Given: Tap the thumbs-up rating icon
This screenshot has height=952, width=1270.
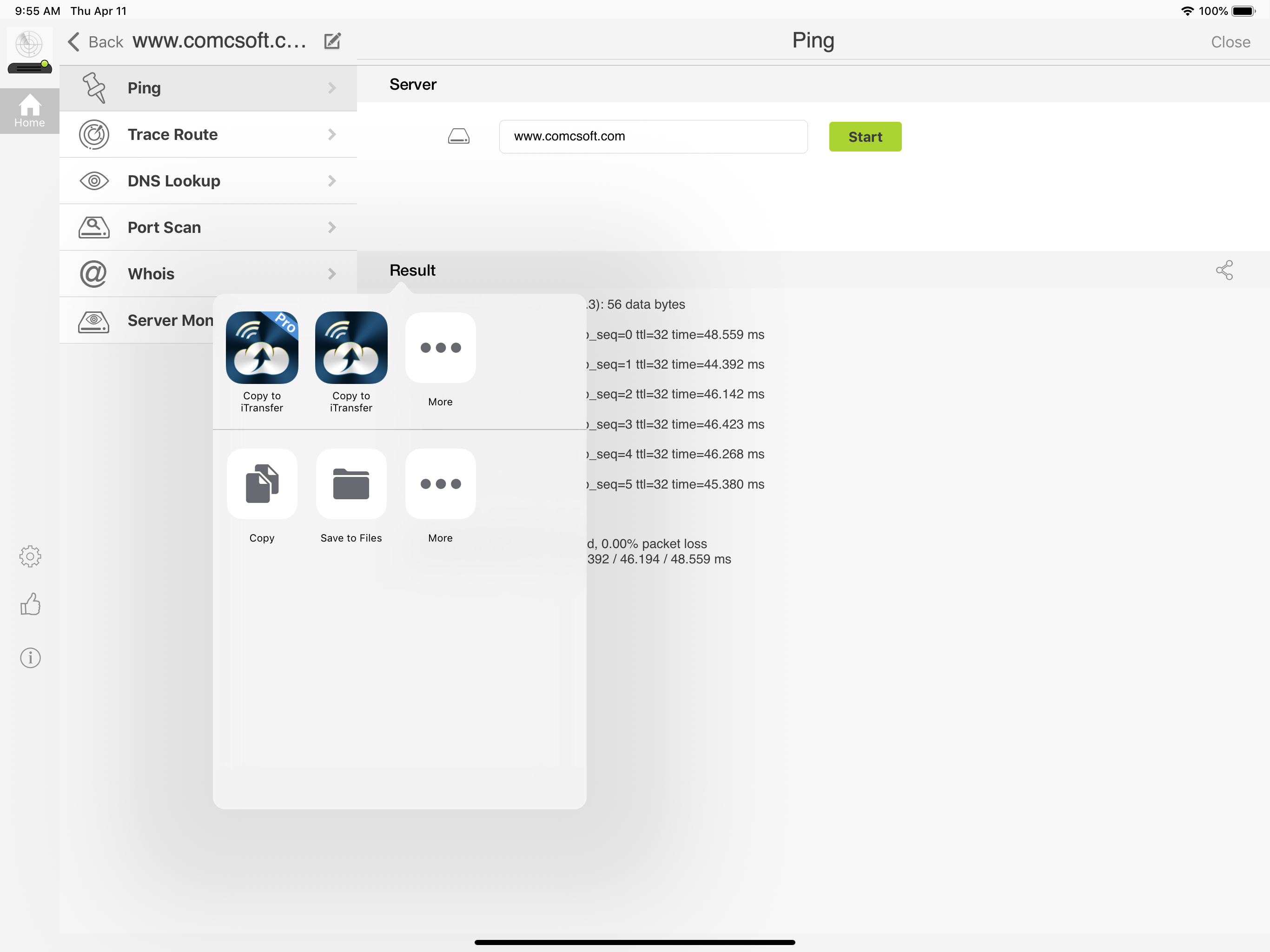Looking at the screenshot, I should tap(29, 603).
